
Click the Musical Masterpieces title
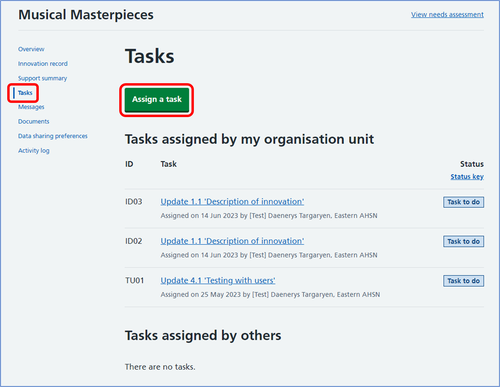[86, 15]
